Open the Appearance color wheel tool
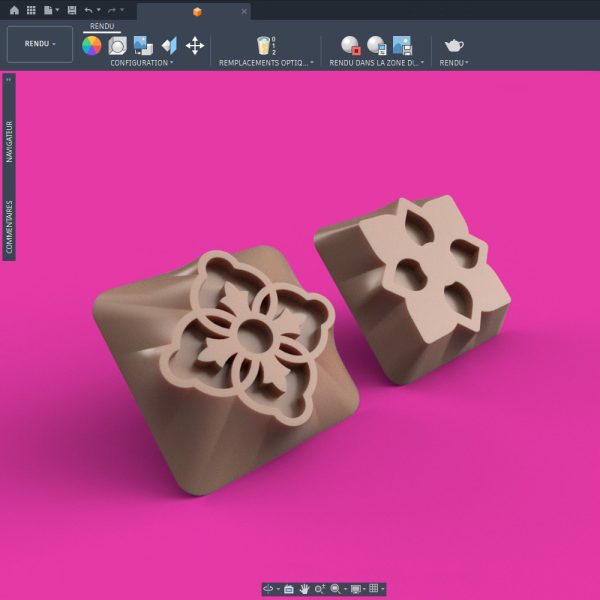Image resolution: width=600 pixels, height=600 pixels. click(x=92, y=46)
